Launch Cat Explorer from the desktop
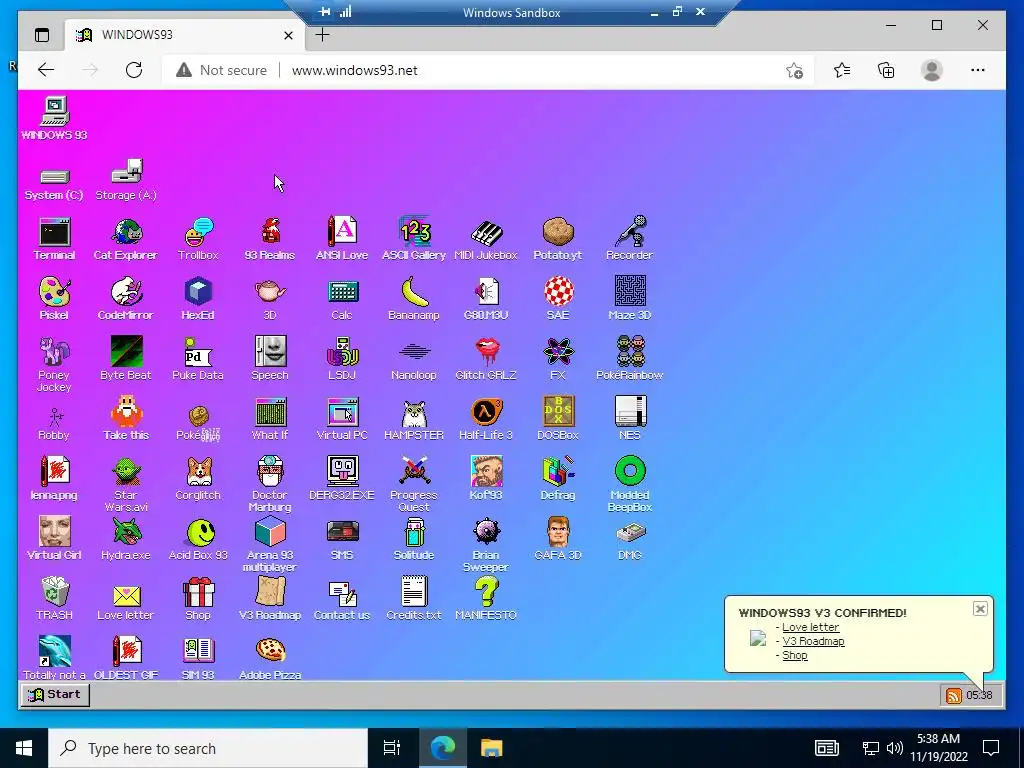1024x768 pixels. (126, 239)
